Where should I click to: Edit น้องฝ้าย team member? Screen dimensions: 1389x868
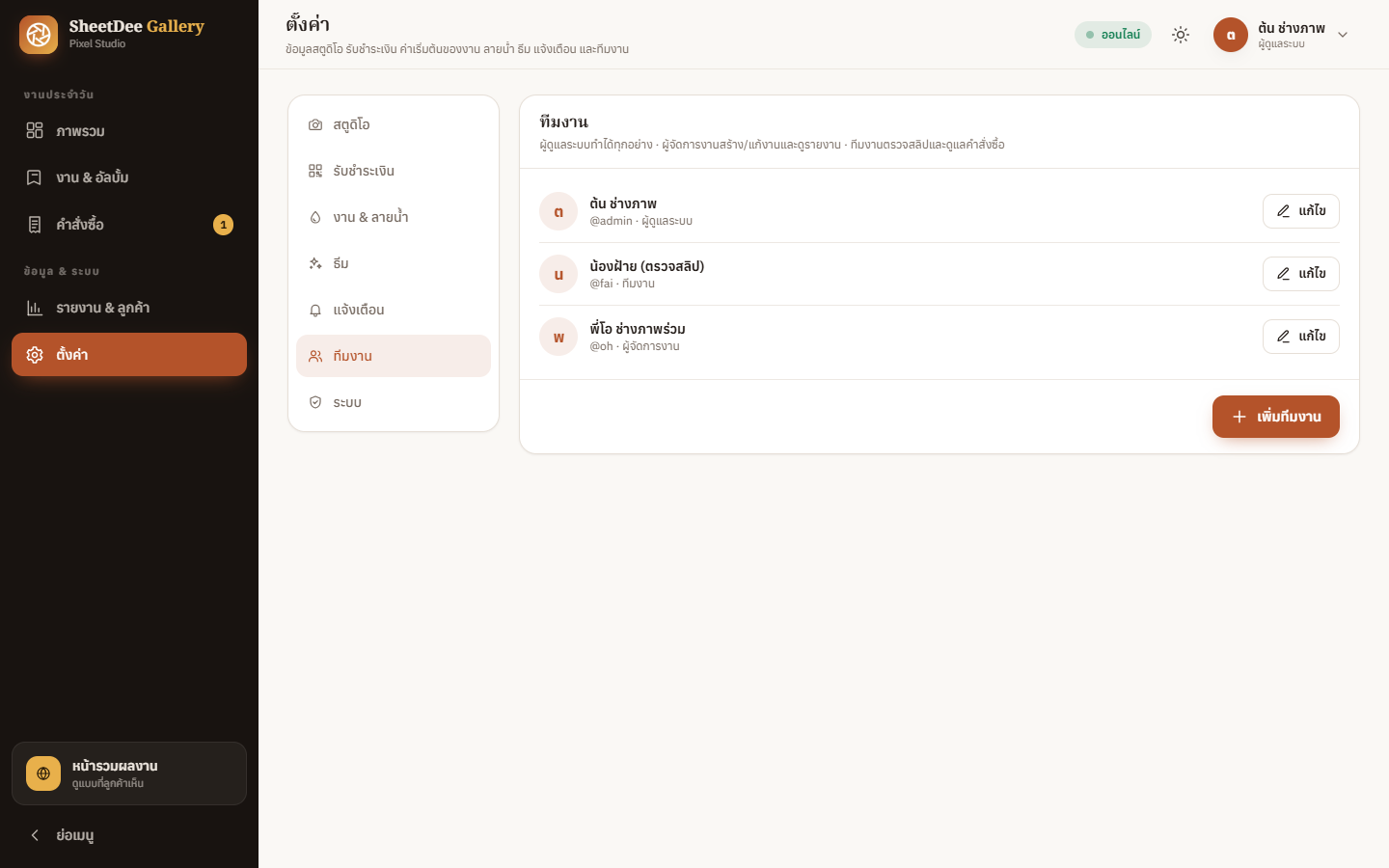(x=1301, y=274)
